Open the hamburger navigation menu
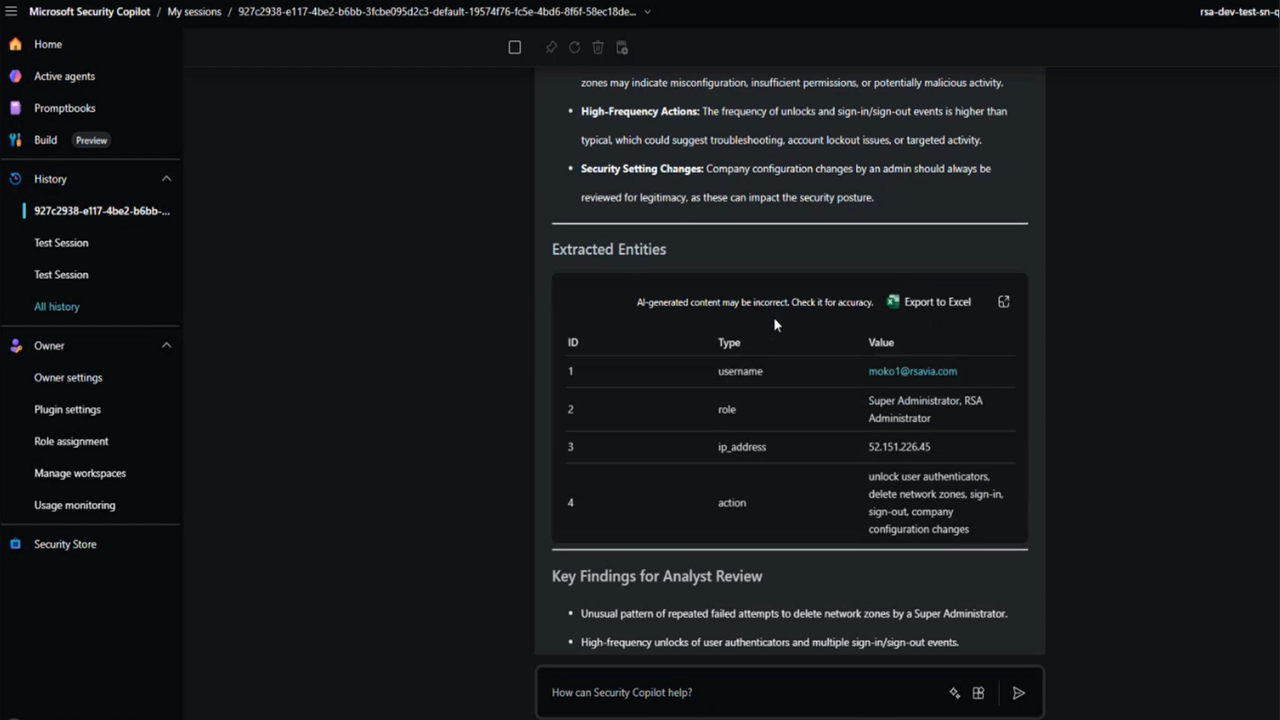Viewport: 1280px width, 720px height. (x=11, y=12)
